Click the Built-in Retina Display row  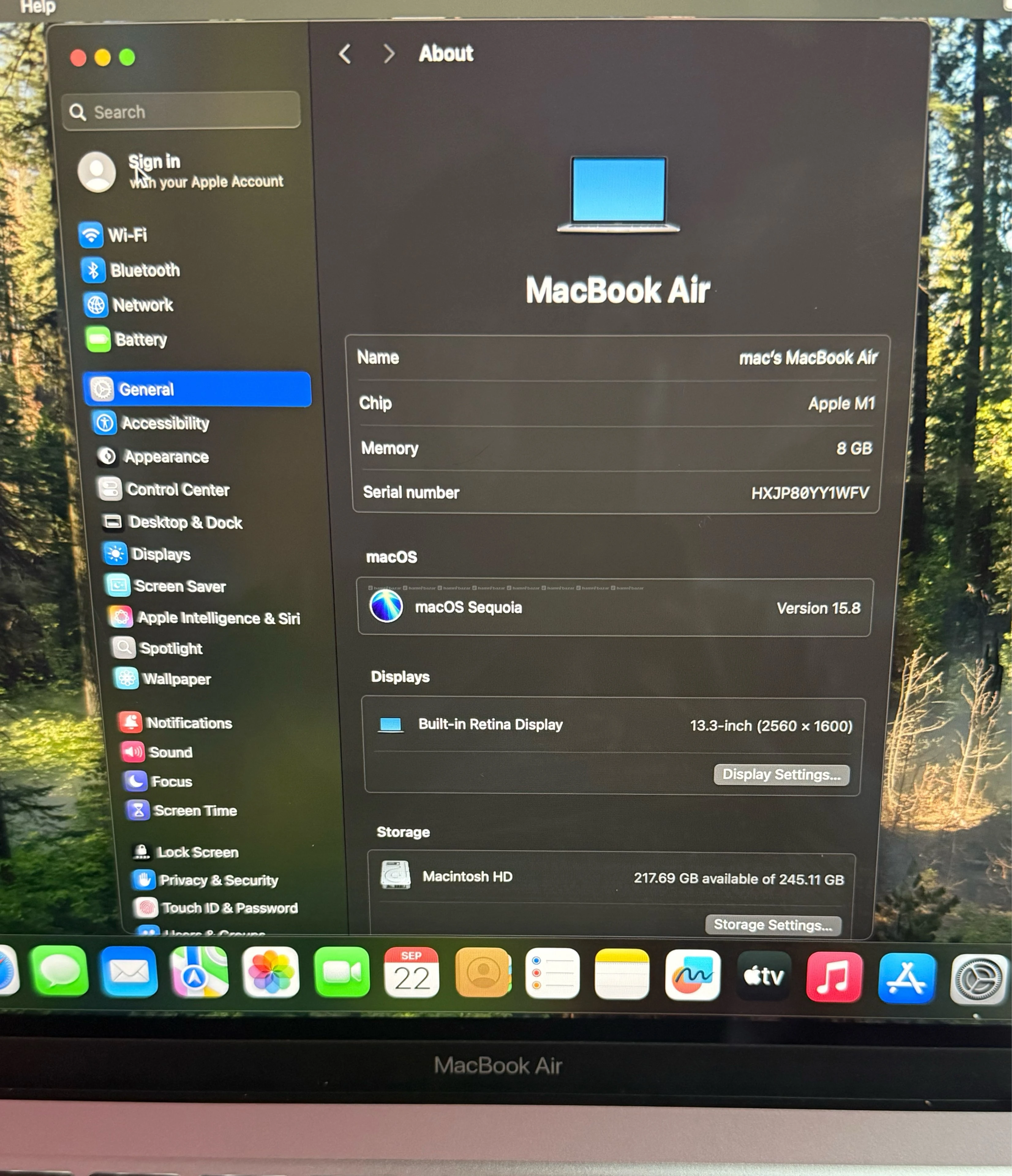[x=614, y=725]
